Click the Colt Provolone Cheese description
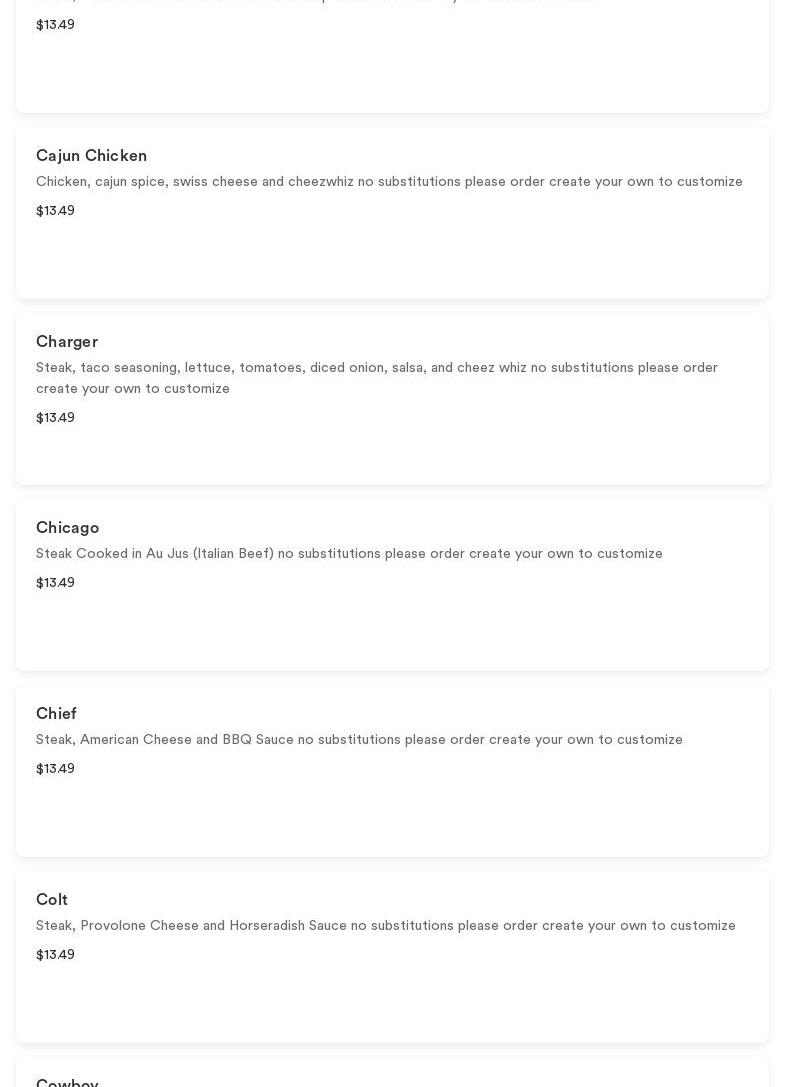This screenshot has height=1087, width=785. point(385,926)
